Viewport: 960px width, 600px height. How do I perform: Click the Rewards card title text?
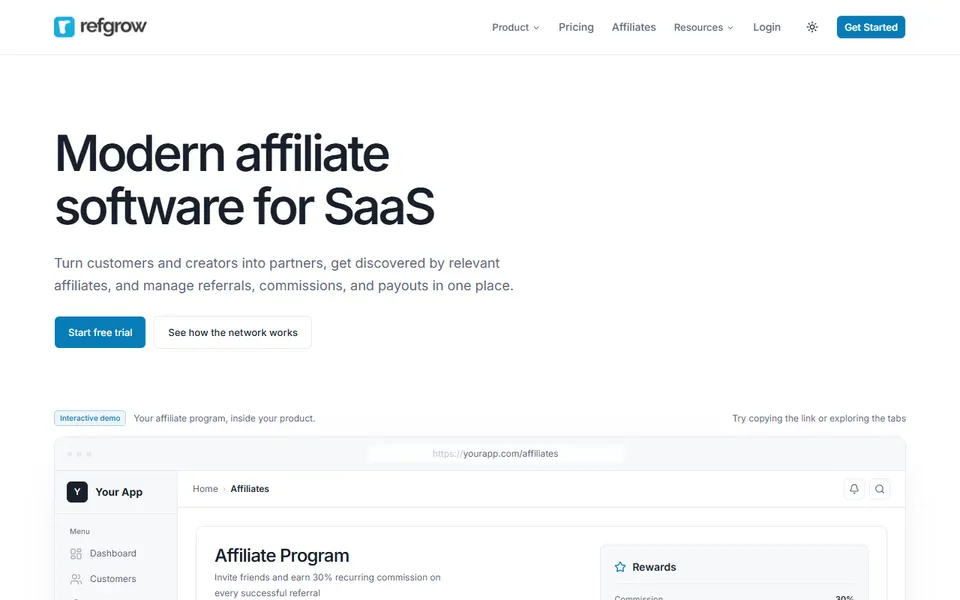click(x=654, y=567)
